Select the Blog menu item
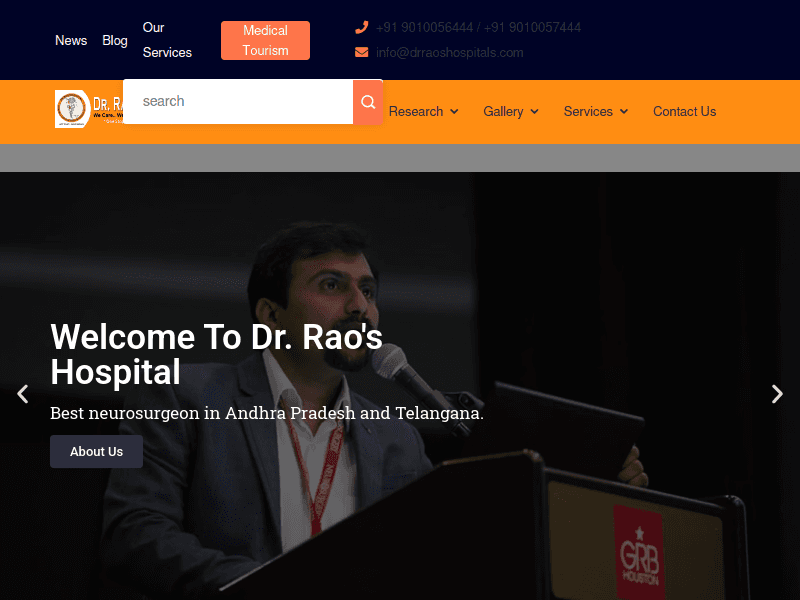Viewport: 800px width, 600px height. click(x=114, y=40)
